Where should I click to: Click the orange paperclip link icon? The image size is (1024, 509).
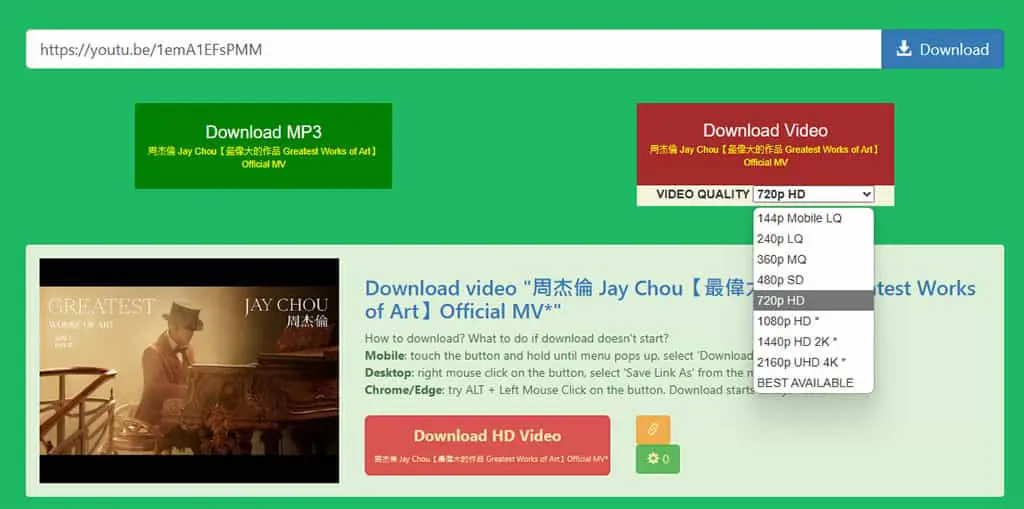pos(652,429)
